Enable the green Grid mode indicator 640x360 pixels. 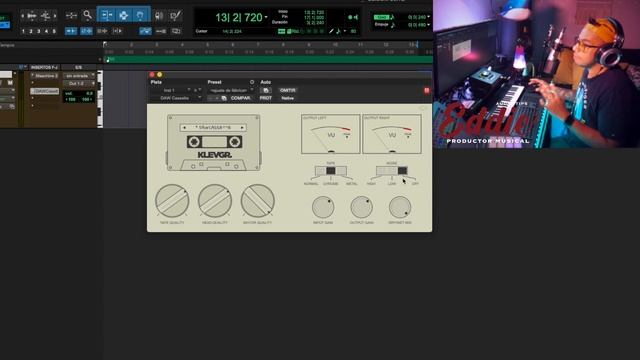pyautogui.click(x=381, y=17)
